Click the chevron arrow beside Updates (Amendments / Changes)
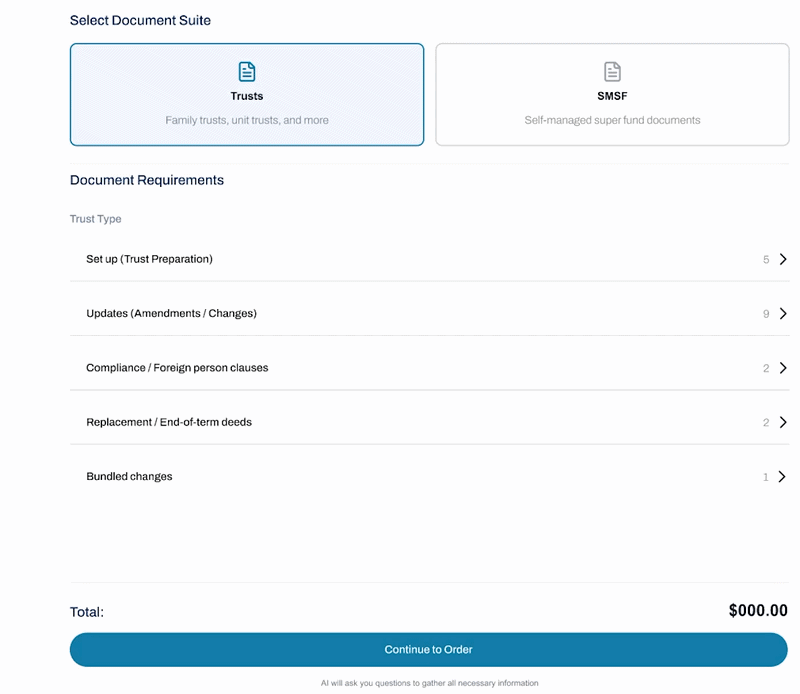This screenshot has height=694, width=800. click(x=783, y=313)
